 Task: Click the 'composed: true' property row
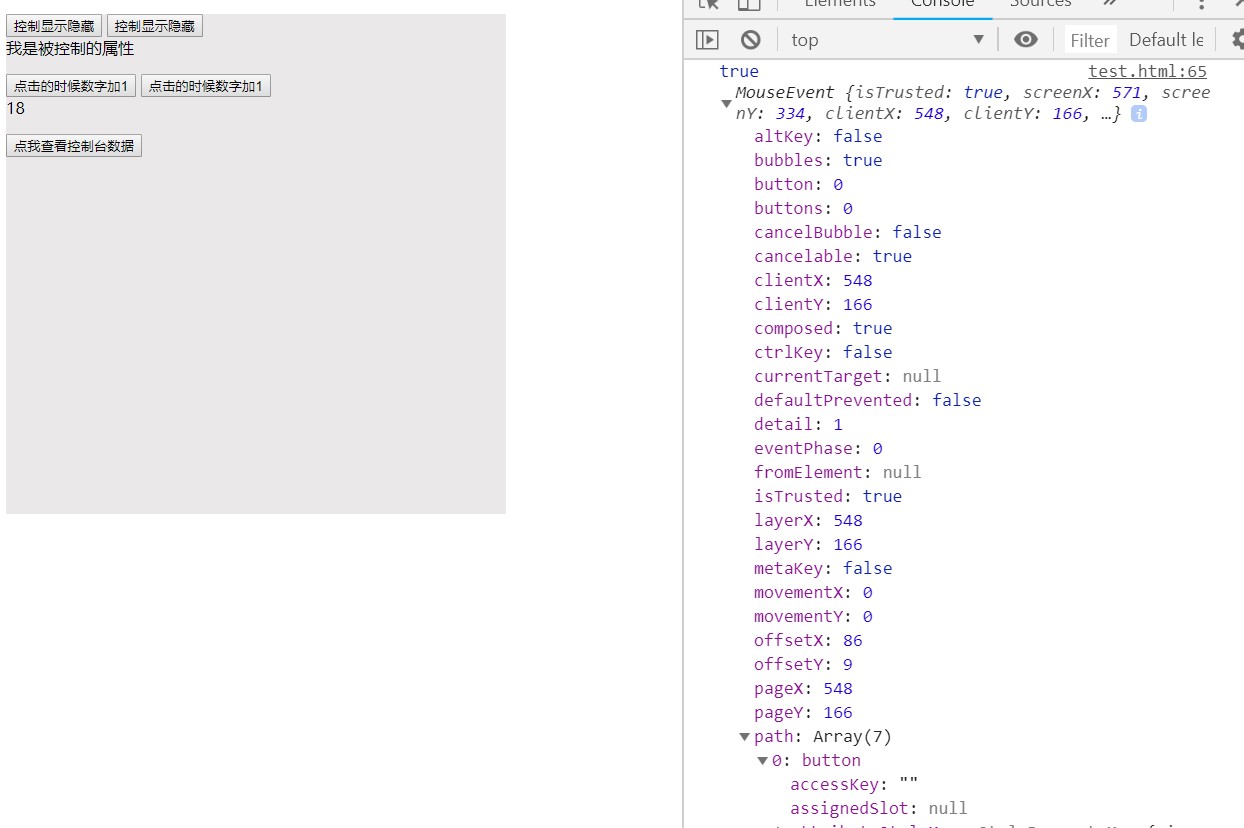tap(823, 328)
